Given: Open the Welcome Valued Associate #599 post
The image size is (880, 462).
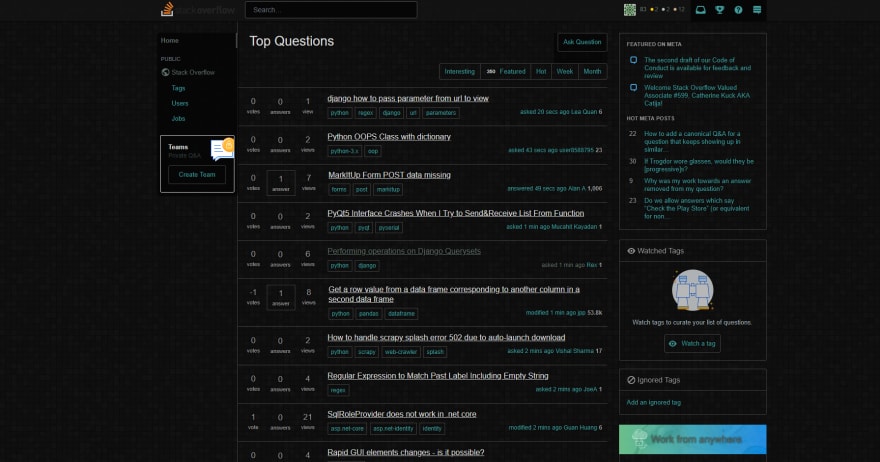Looking at the screenshot, I should click(x=696, y=95).
